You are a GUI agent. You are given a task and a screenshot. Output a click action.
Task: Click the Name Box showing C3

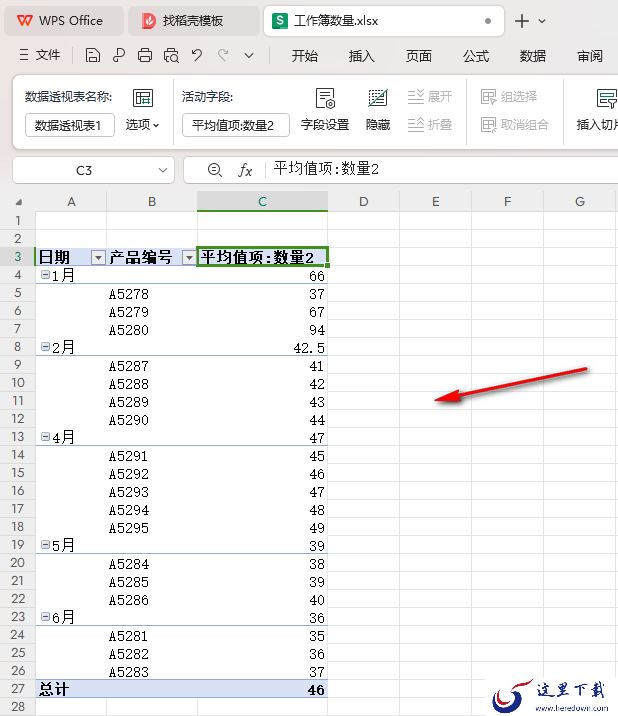point(84,170)
